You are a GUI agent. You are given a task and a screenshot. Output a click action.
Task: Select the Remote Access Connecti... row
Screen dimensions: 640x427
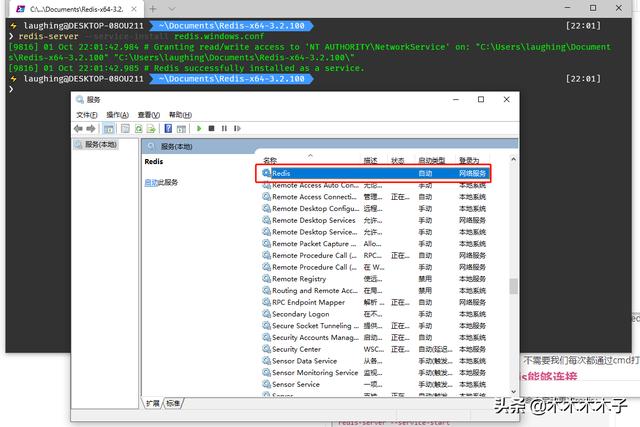tap(373, 197)
